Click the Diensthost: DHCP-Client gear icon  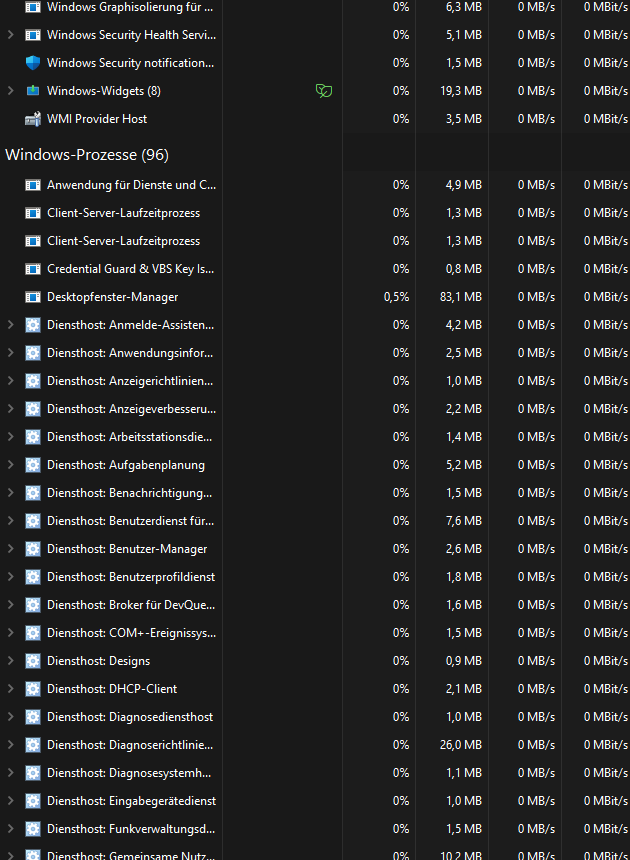(x=33, y=688)
